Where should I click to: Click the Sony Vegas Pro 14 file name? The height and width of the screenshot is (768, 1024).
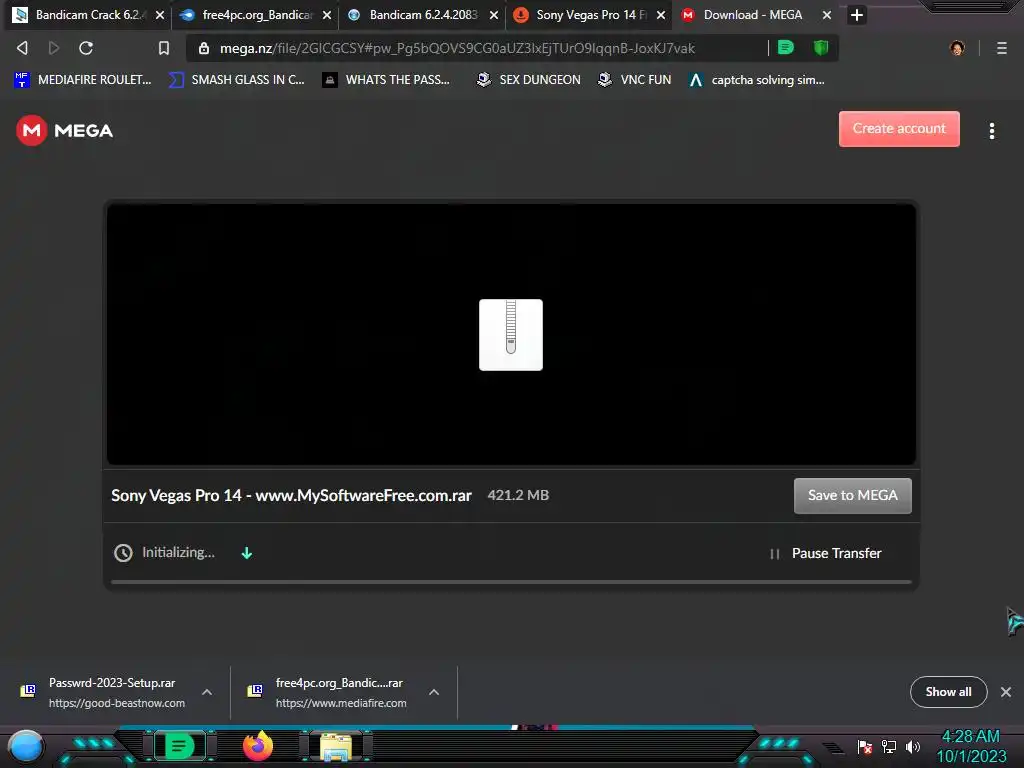coord(291,496)
